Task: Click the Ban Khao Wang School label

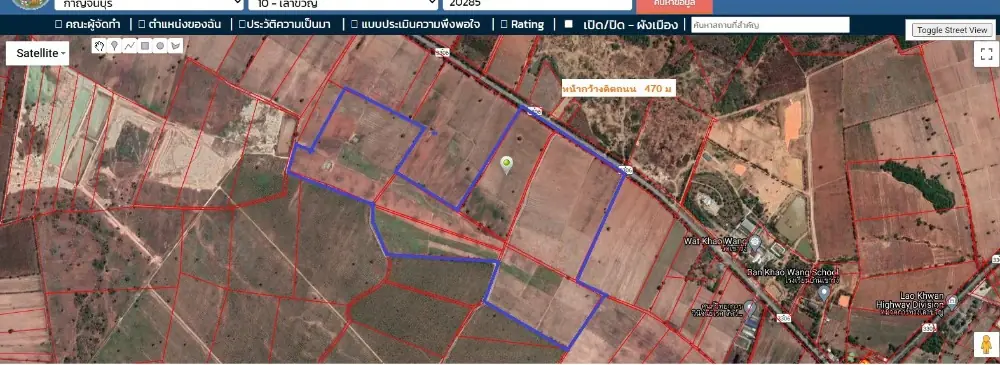Action: [x=792, y=273]
